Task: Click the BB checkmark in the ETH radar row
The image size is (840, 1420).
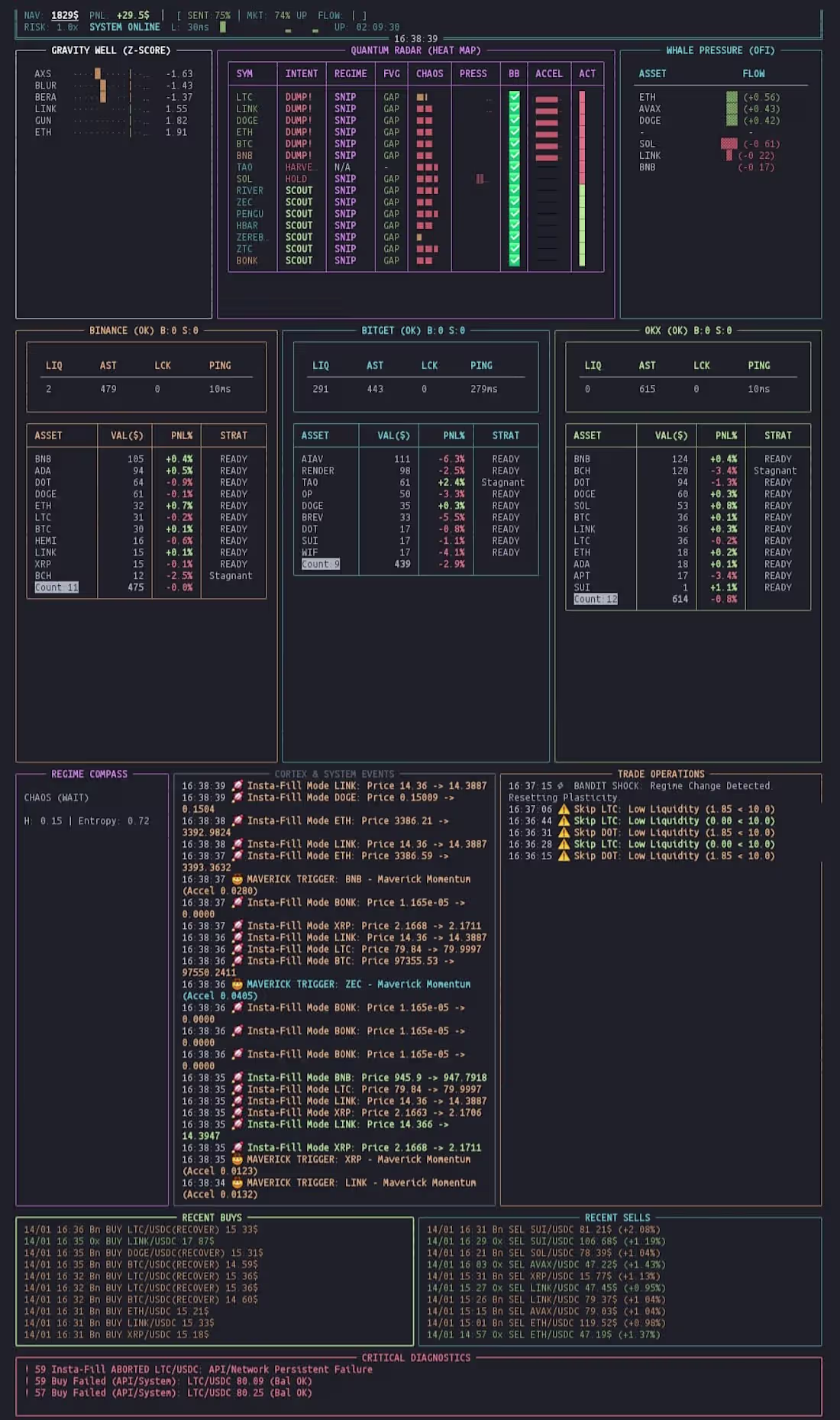Action: point(514,132)
